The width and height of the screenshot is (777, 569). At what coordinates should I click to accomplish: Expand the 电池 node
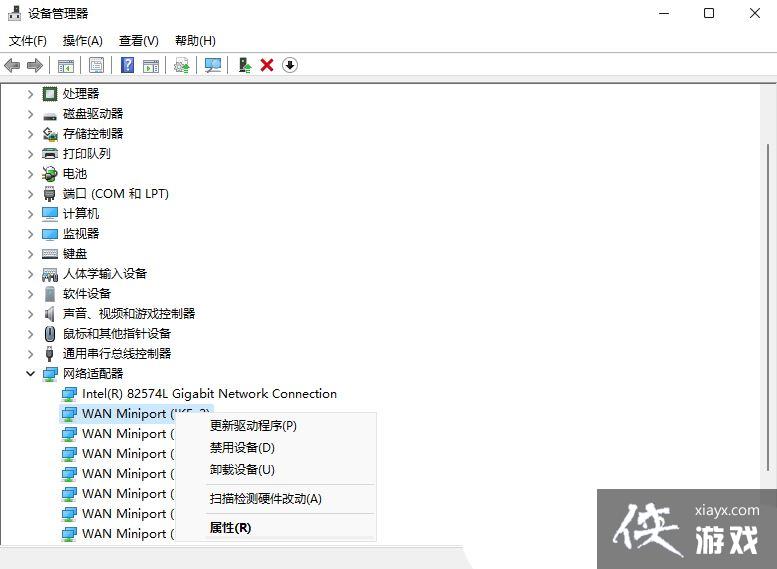click(30, 174)
